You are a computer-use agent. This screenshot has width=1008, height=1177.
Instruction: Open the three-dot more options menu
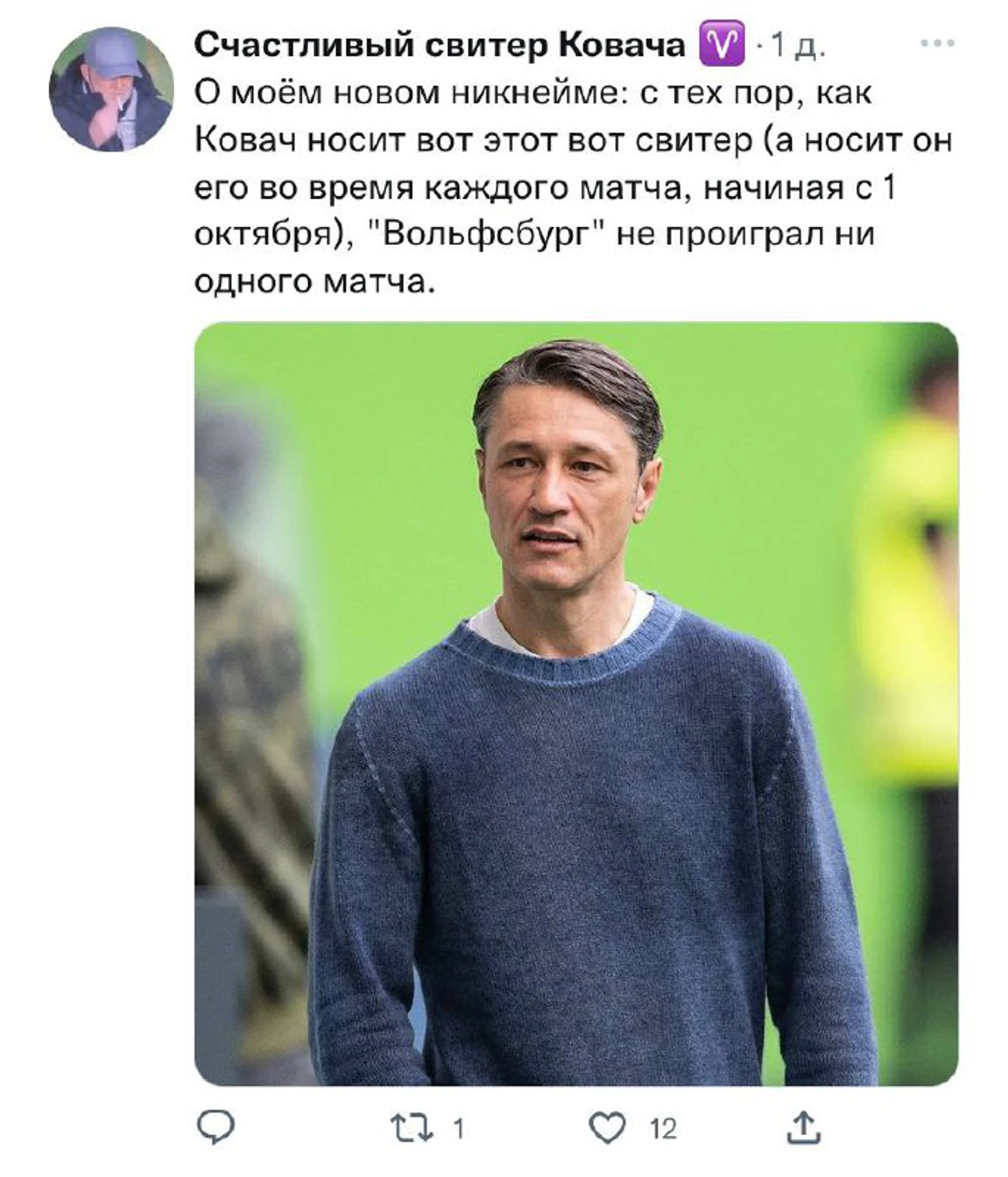pos(937,43)
